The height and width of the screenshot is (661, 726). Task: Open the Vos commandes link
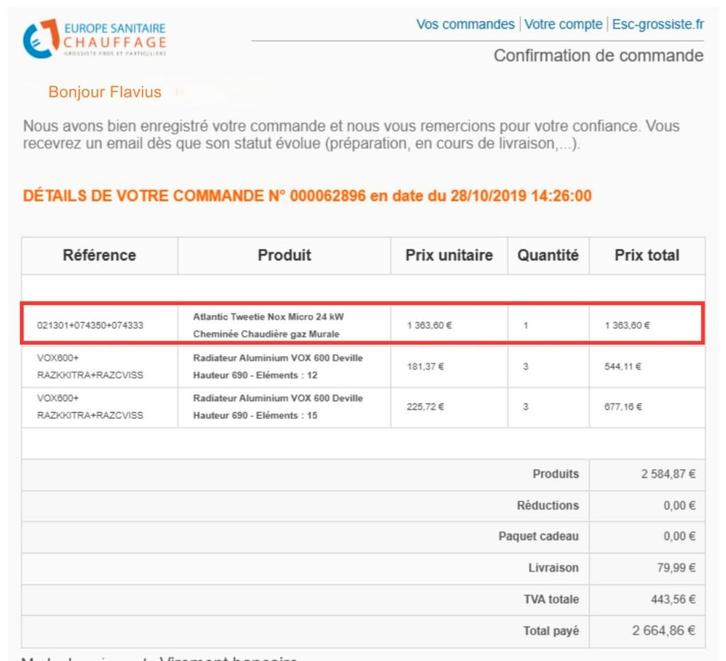point(465,24)
